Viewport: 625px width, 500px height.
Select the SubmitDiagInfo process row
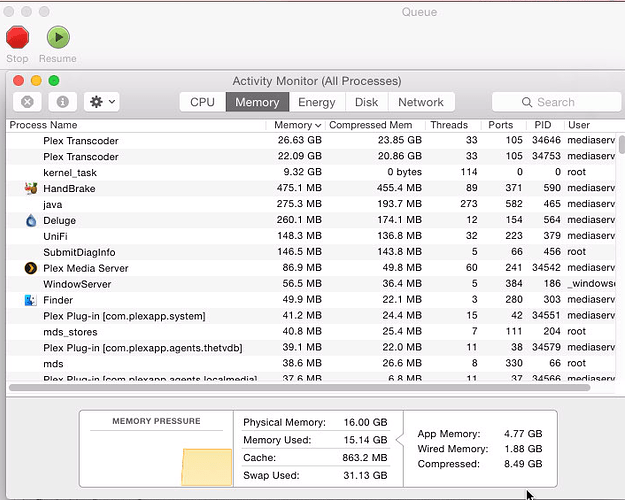(311, 252)
